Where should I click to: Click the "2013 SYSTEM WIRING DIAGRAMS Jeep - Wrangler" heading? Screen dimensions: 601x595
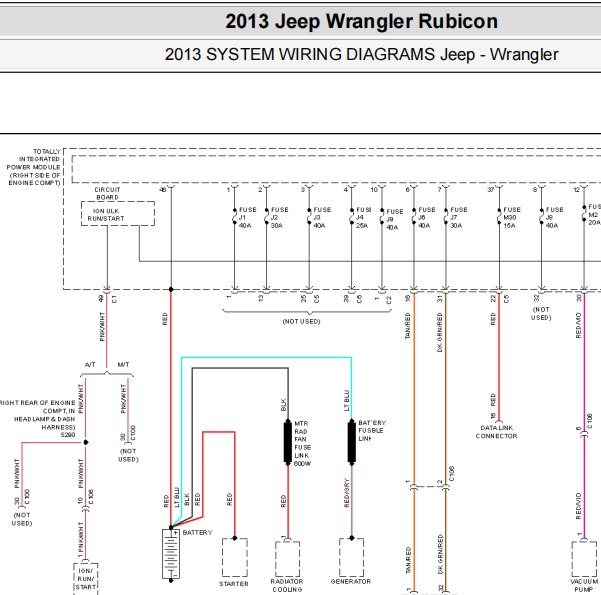(361, 54)
